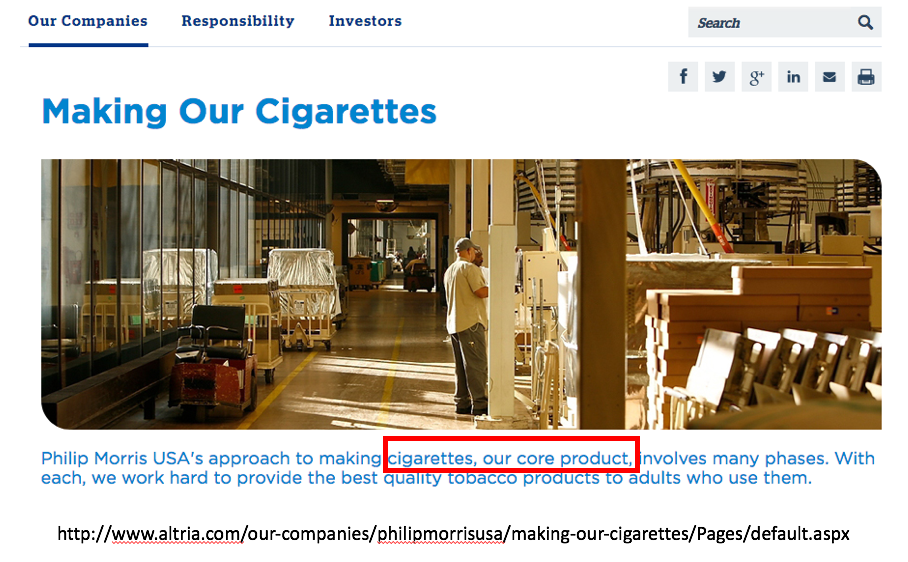Share page via Google Plus icon
The height and width of the screenshot is (562, 908).
756,77
